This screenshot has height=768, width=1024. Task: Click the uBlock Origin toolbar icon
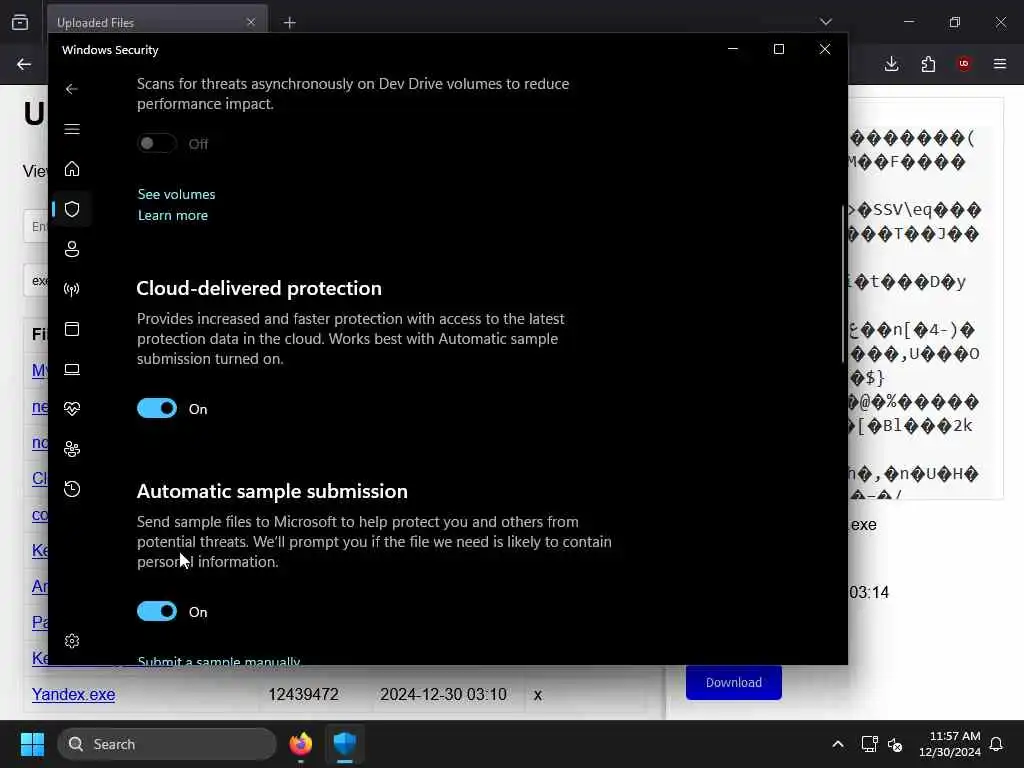[964, 64]
